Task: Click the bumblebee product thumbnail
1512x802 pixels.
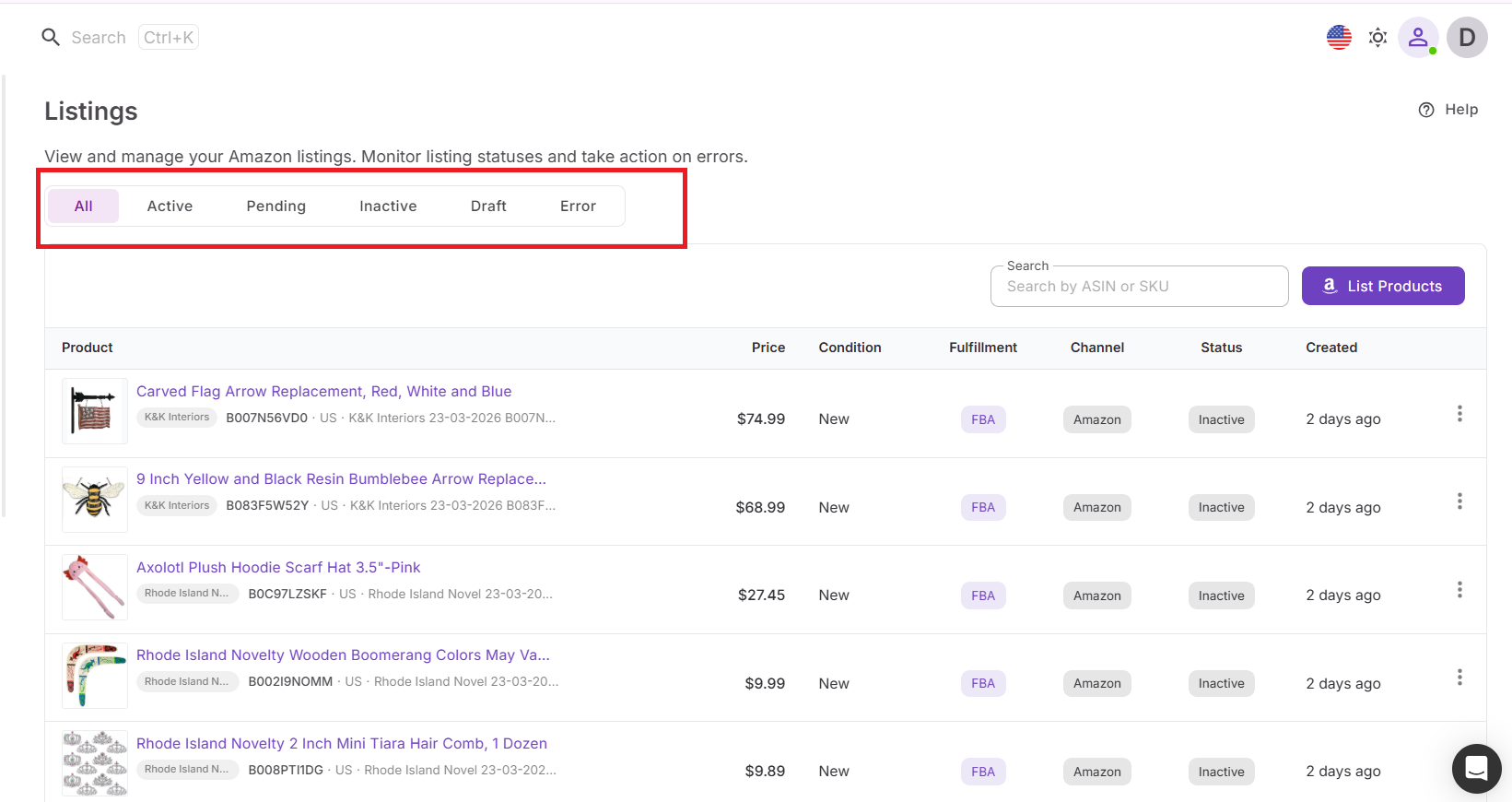Action: click(x=94, y=500)
